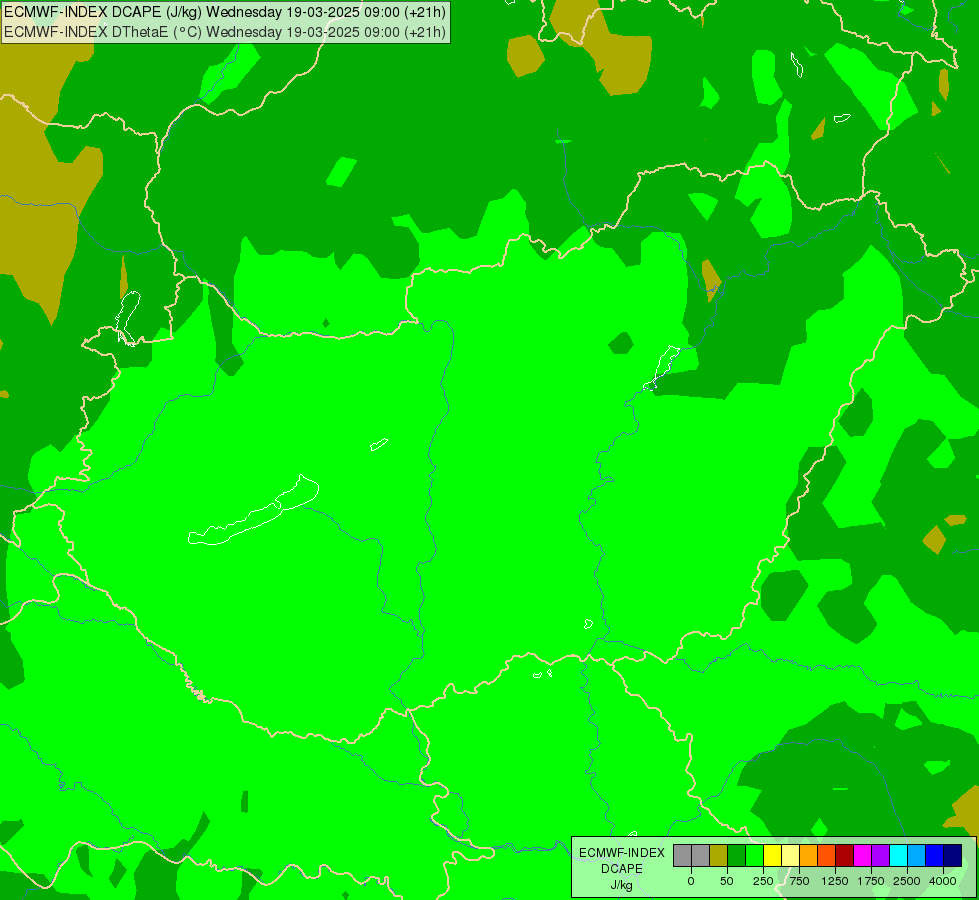Screen dimensions: 979x900
Task: Select the pure blue legend swatch
Action: coord(935,856)
